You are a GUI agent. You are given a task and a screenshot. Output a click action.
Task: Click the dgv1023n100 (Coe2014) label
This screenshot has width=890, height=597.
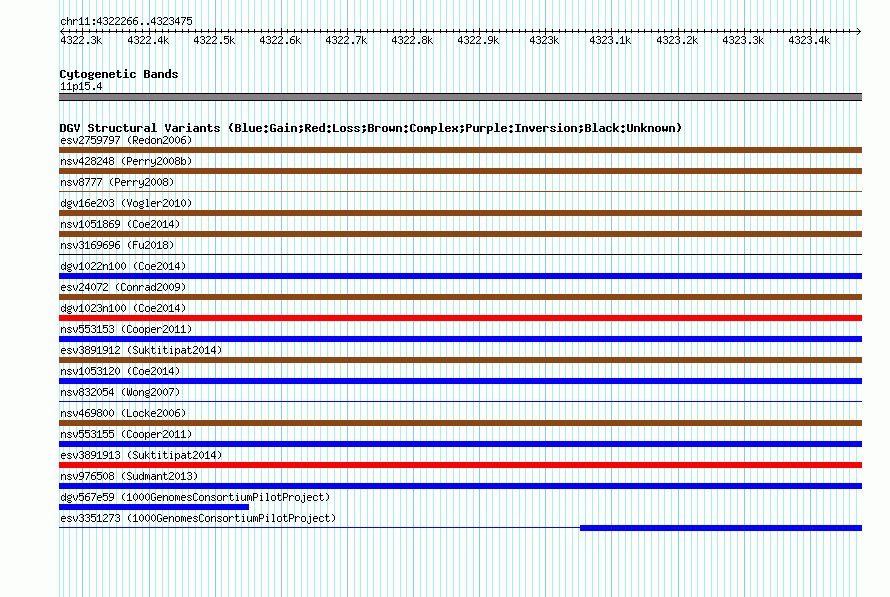(123, 308)
